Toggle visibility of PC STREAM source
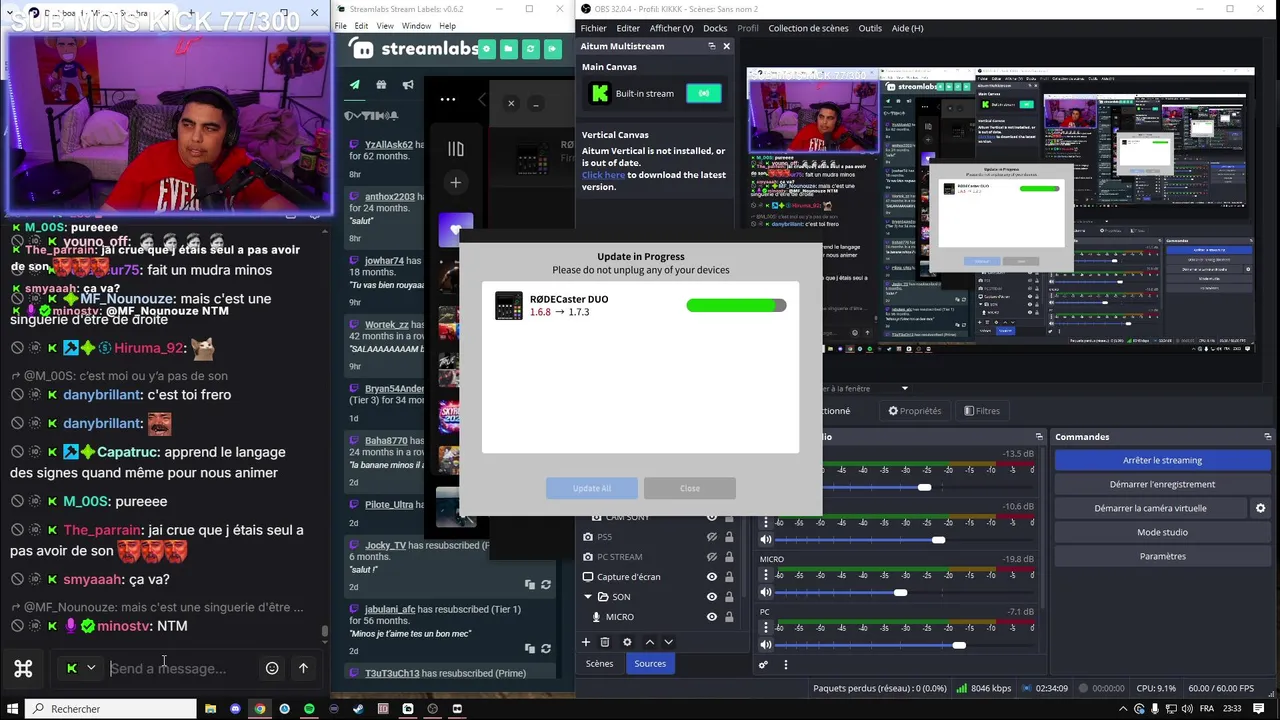This screenshot has width=1280, height=720. 712,557
